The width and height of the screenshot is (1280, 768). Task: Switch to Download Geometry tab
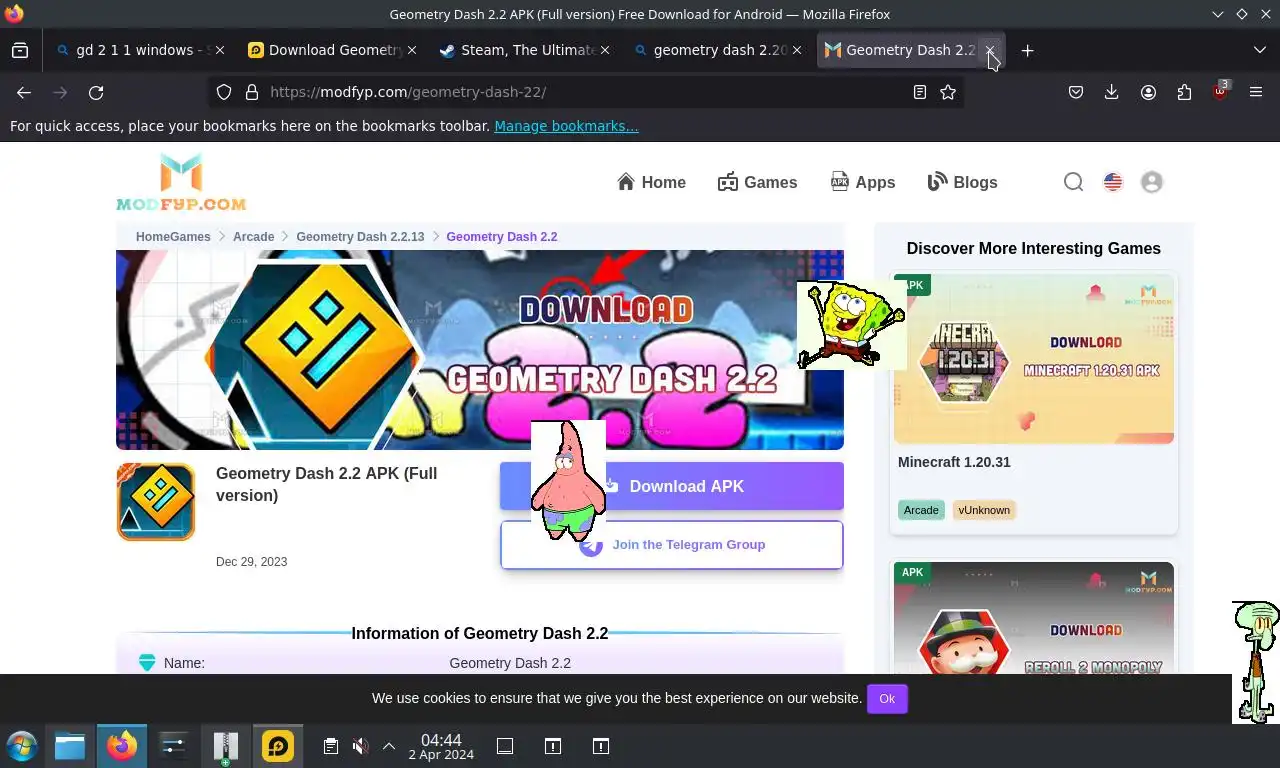click(x=333, y=50)
